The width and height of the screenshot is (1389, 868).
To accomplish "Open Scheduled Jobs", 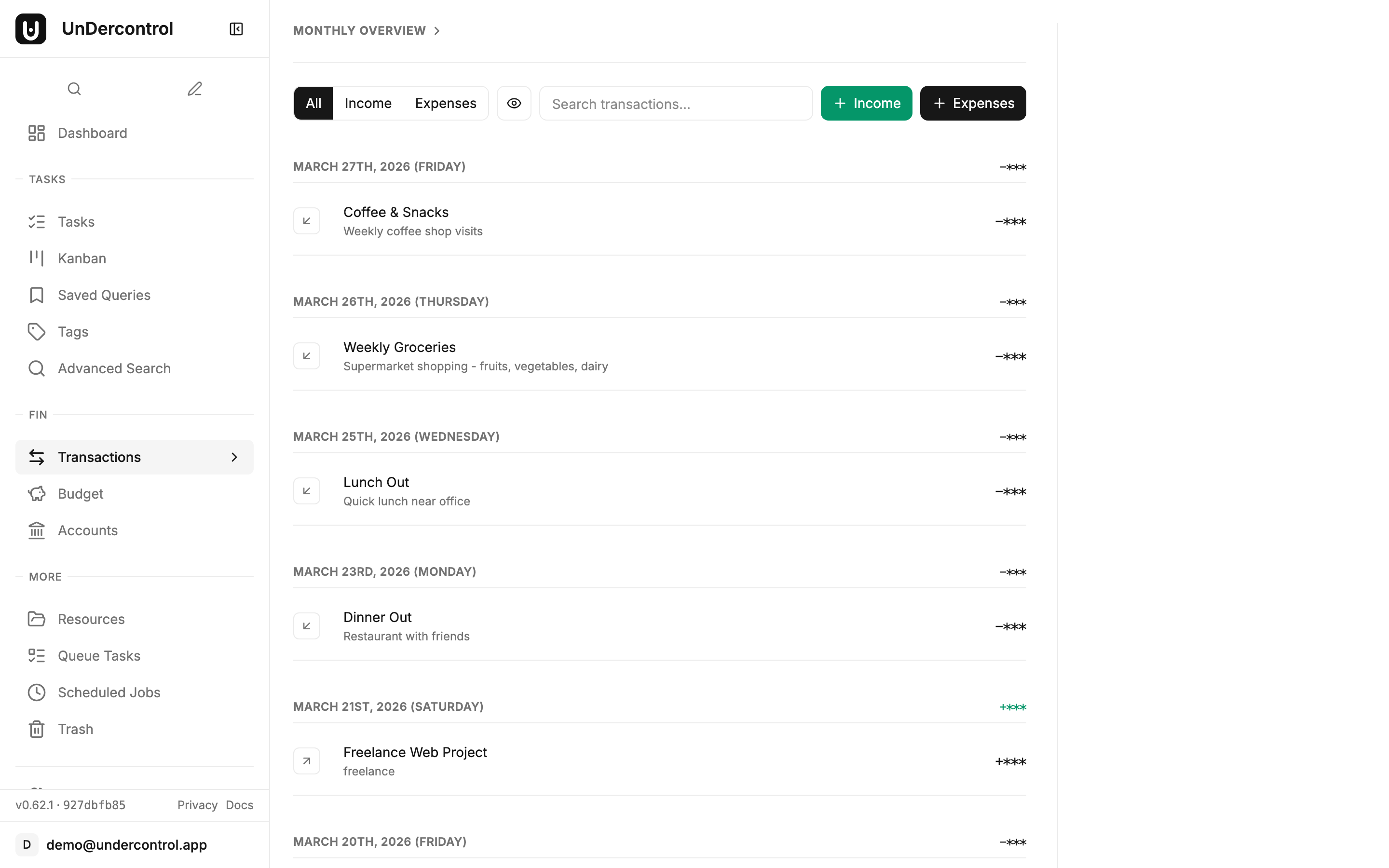I will click(x=109, y=692).
